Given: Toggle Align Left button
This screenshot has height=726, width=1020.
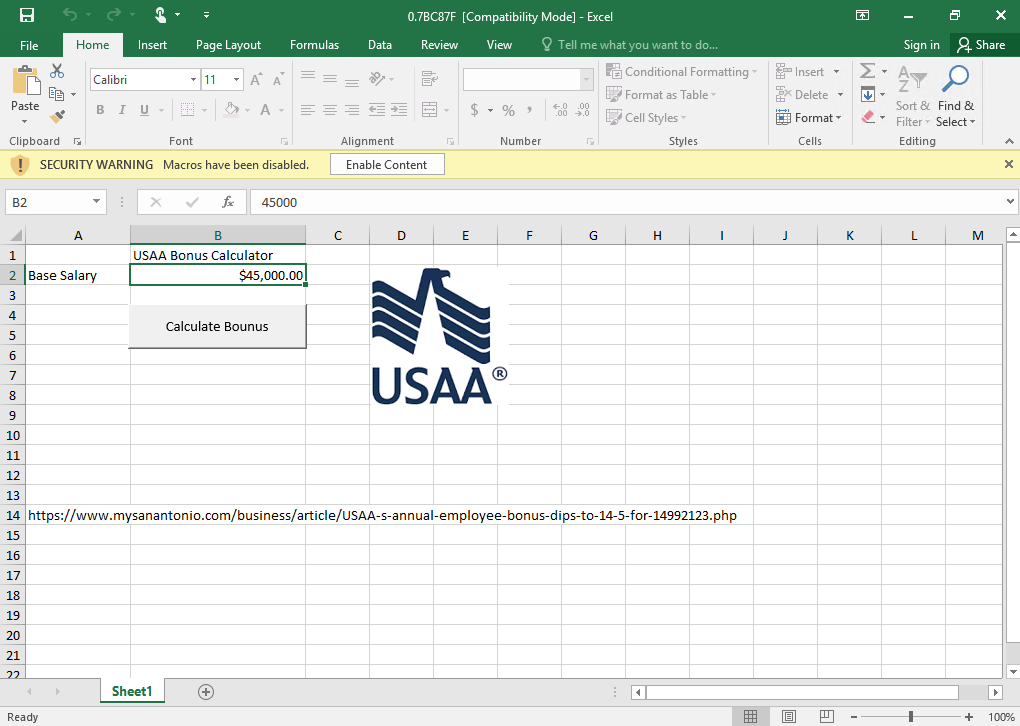Looking at the screenshot, I should click(x=308, y=110).
